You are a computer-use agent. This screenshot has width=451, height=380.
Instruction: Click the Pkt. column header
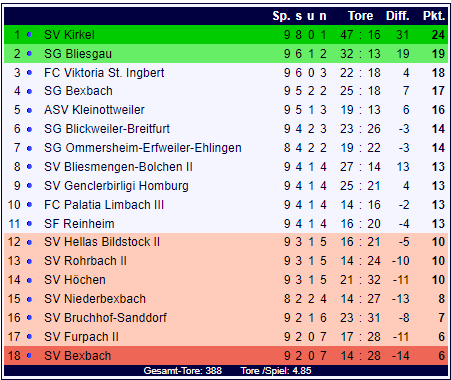(x=434, y=16)
